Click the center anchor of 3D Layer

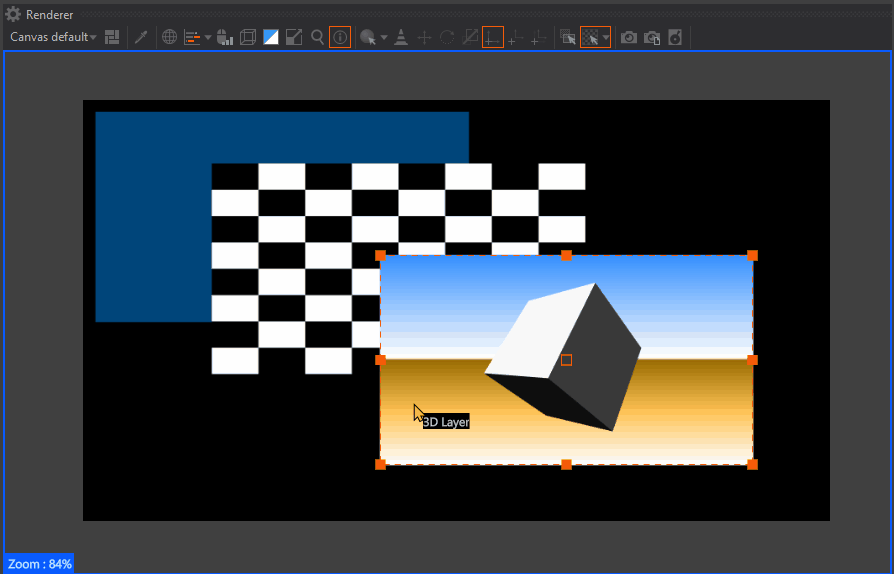pyautogui.click(x=566, y=360)
